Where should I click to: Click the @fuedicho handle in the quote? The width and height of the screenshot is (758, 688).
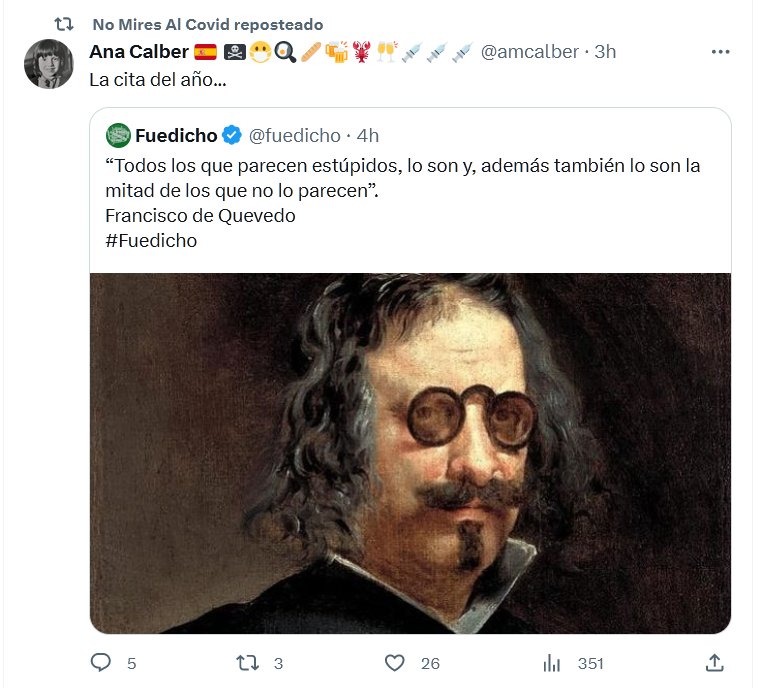(x=294, y=135)
